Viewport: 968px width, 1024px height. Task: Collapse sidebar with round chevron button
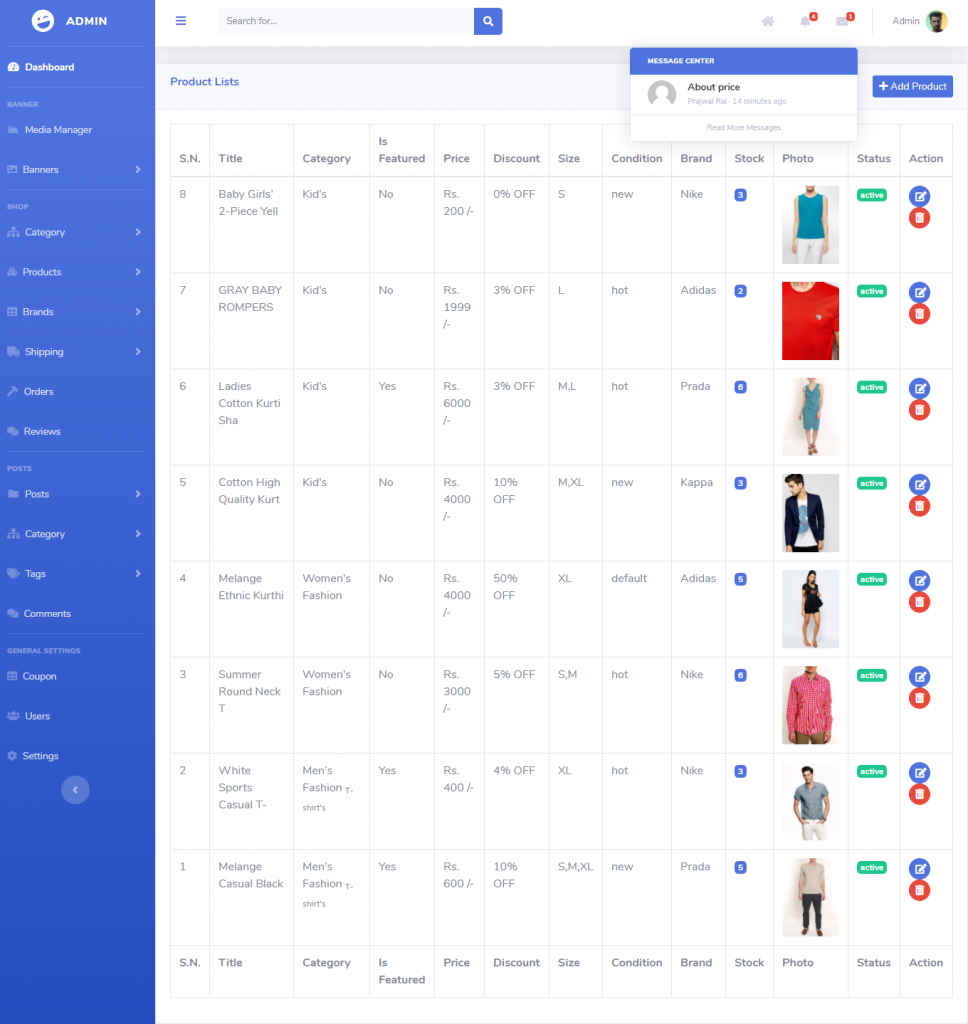(75, 790)
